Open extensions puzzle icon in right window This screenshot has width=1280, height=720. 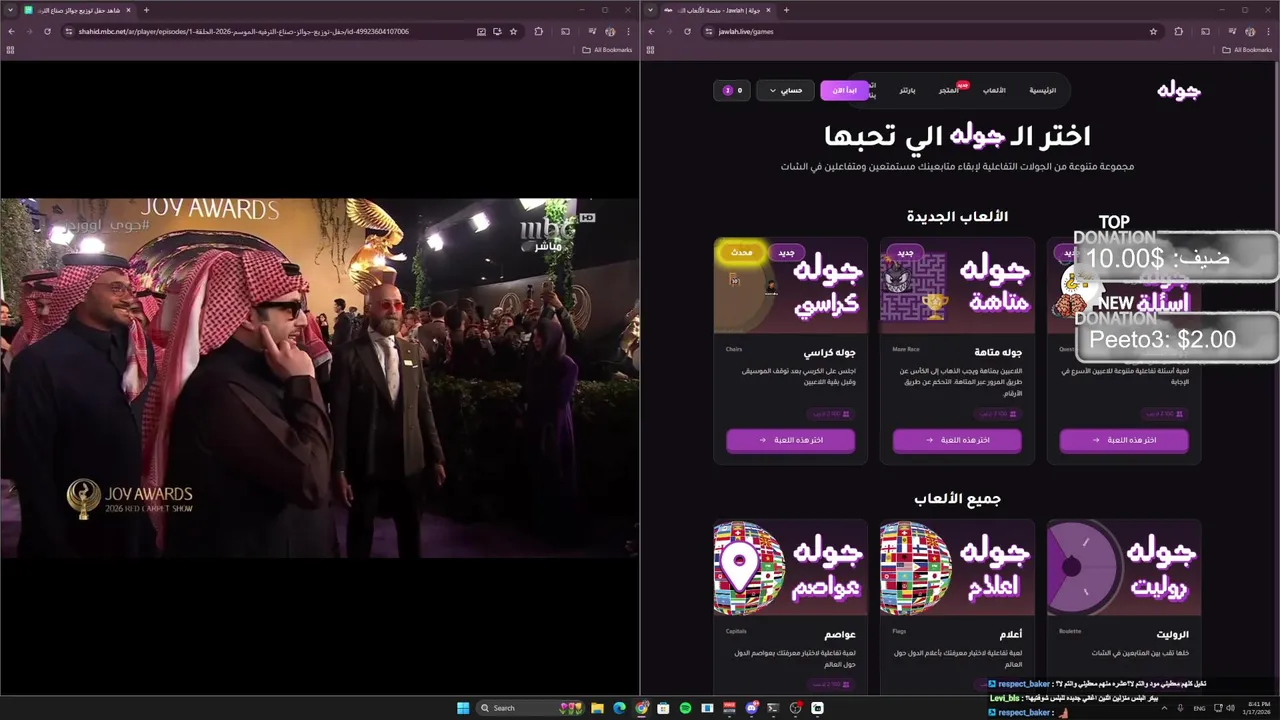coord(1178,31)
